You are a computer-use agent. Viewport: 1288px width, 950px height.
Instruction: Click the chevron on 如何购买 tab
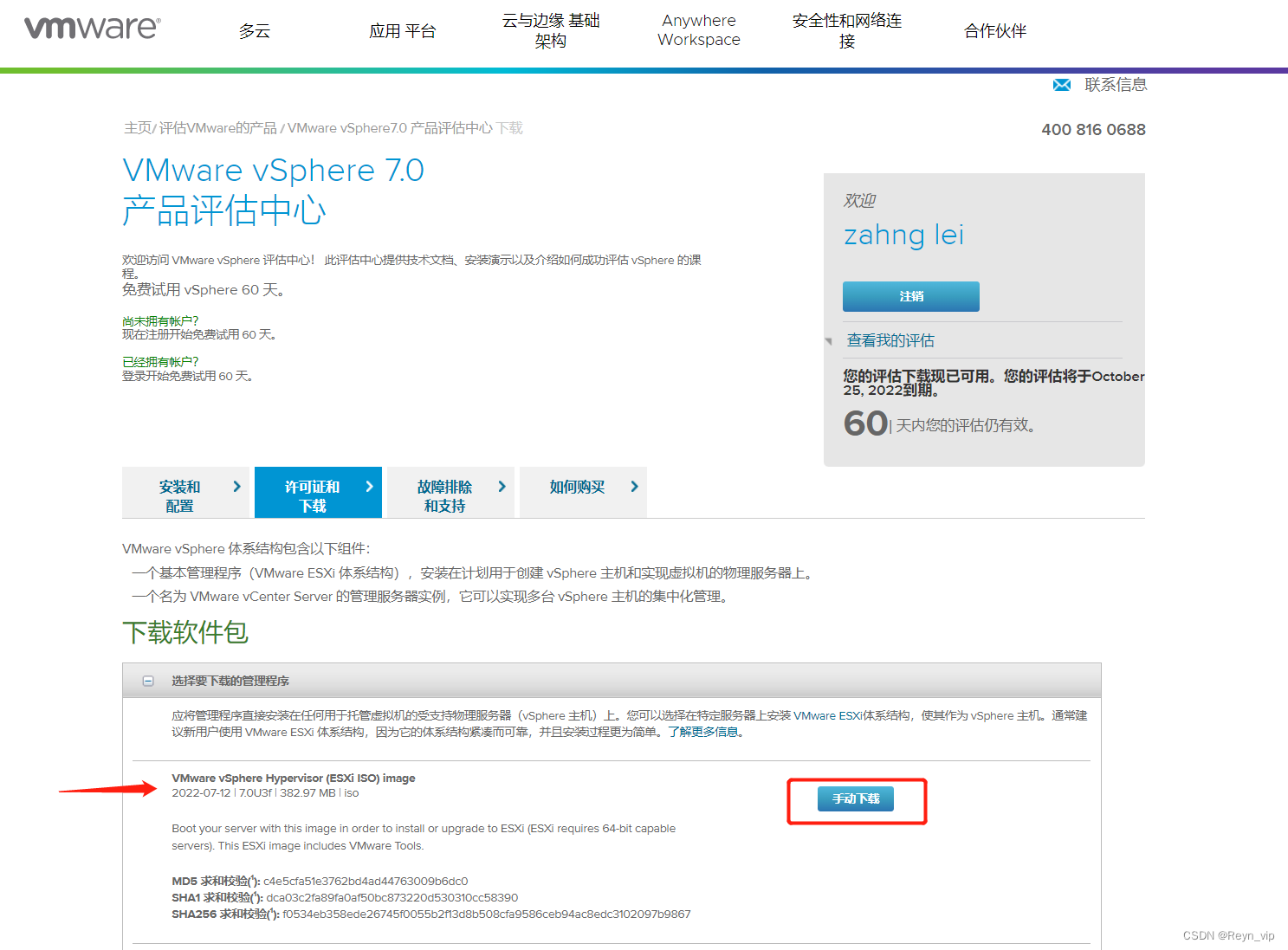pyautogui.click(x=635, y=487)
